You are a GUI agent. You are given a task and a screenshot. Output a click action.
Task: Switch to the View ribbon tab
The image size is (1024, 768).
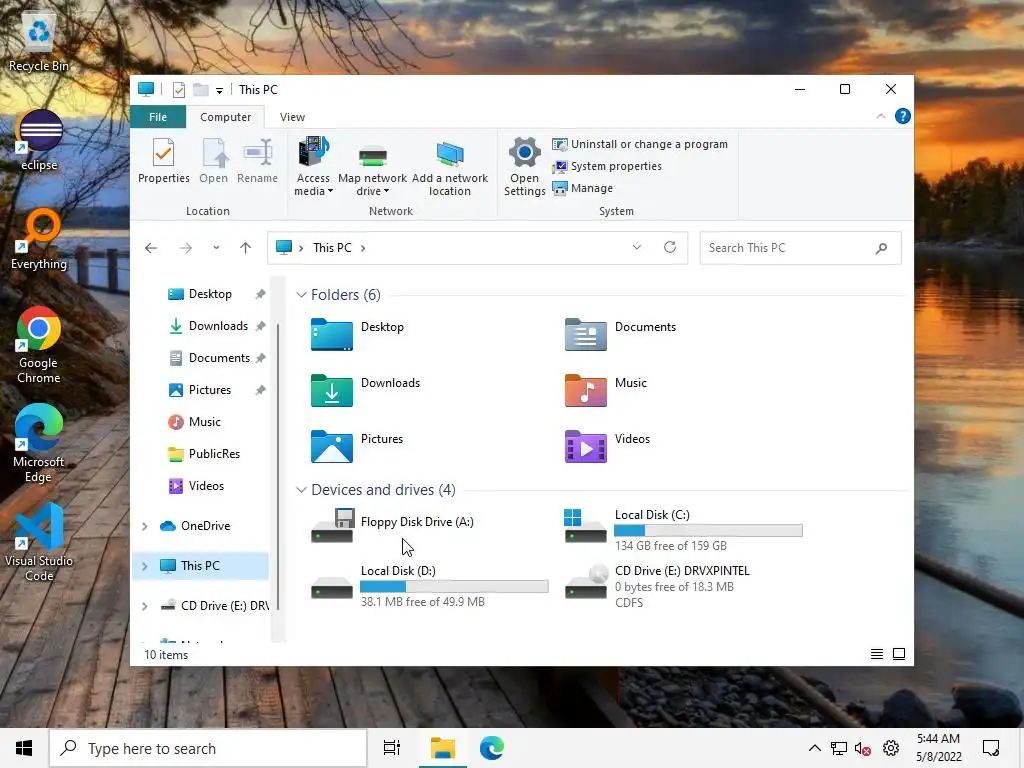(292, 117)
